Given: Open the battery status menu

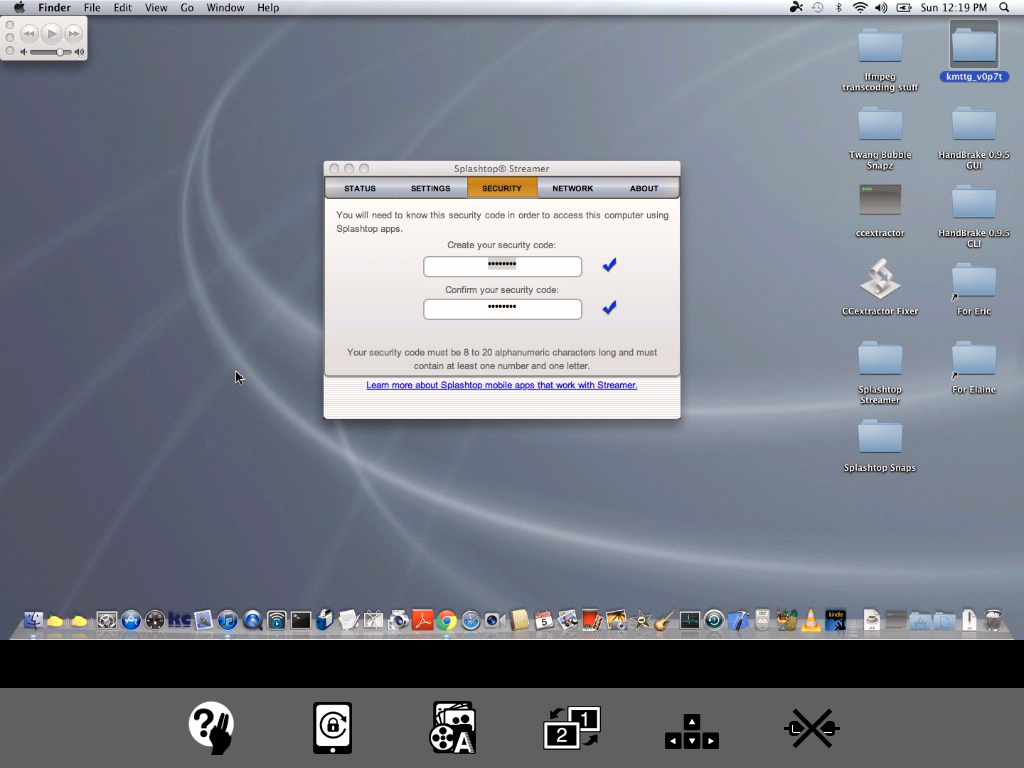Looking at the screenshot, I should pos(904,7).
